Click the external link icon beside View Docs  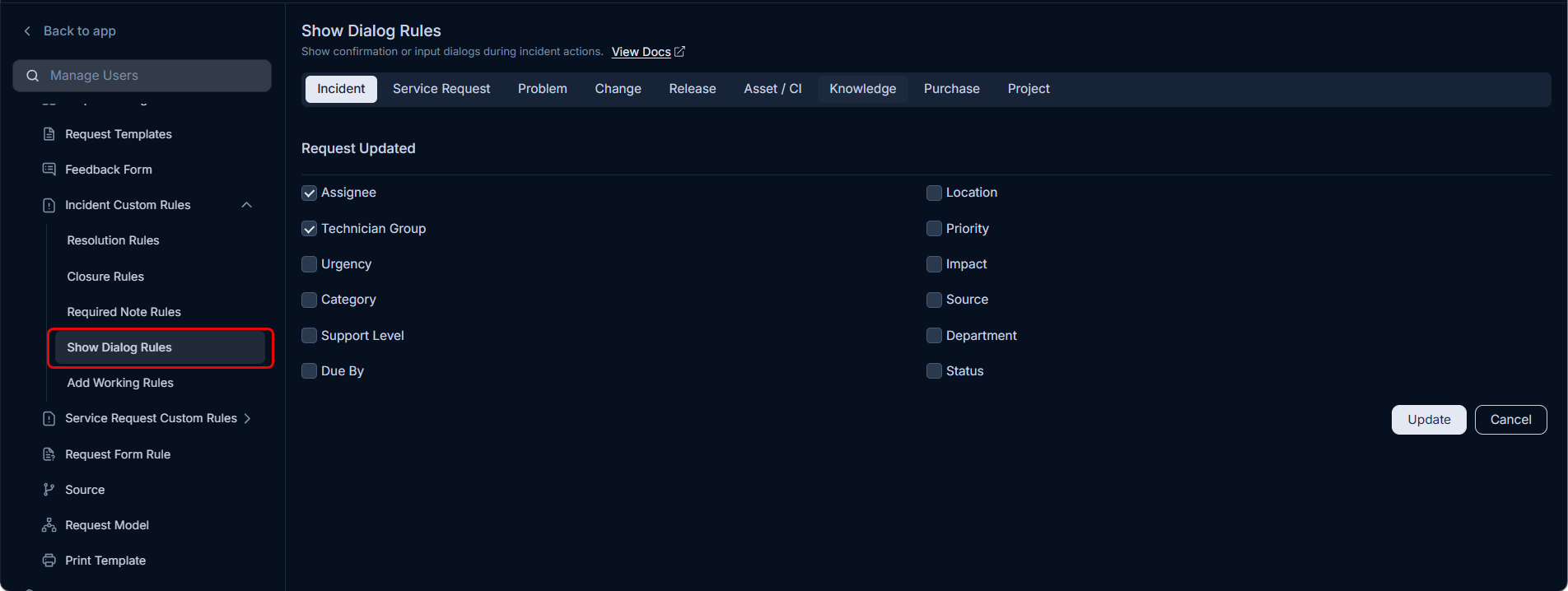(679, 52)
